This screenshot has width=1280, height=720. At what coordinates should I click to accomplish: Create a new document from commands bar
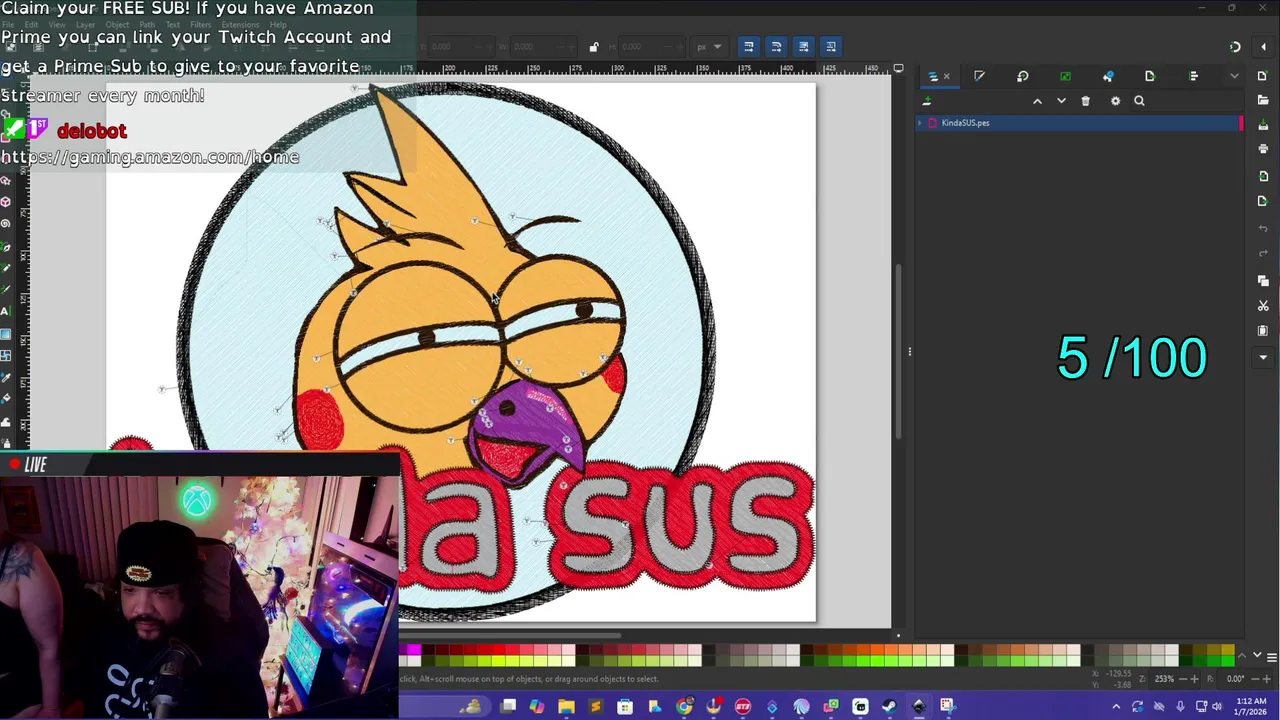[x=1262, y=76]
